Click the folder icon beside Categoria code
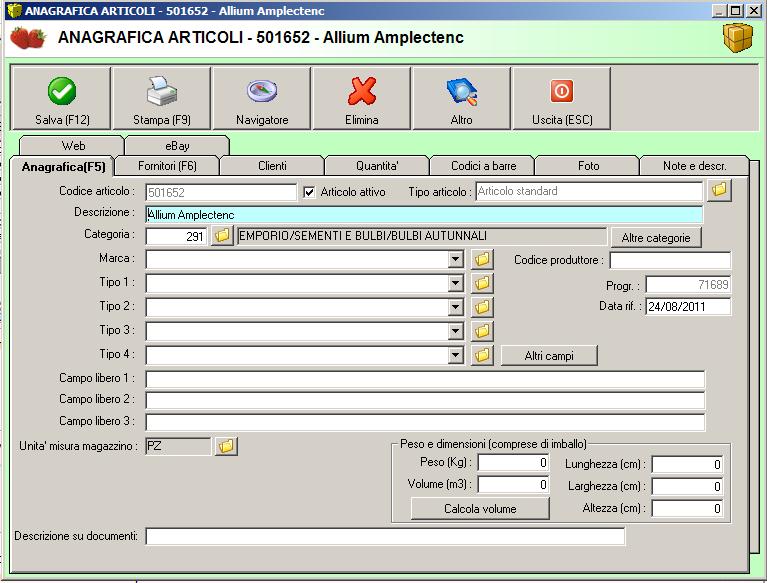 222,236
